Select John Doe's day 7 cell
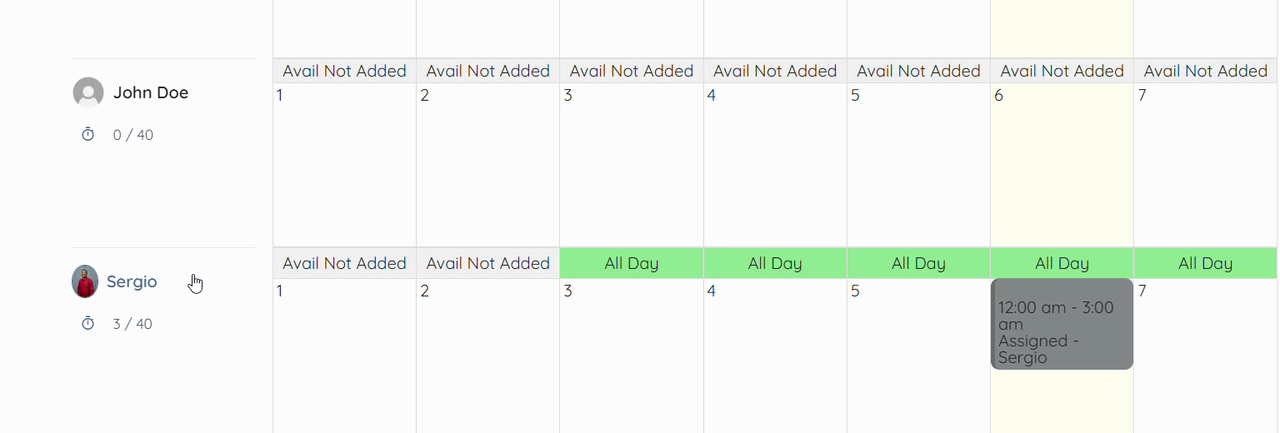Image resolution: width=1280 pixels, height=433 pixels. click(x=1206, y=165)
